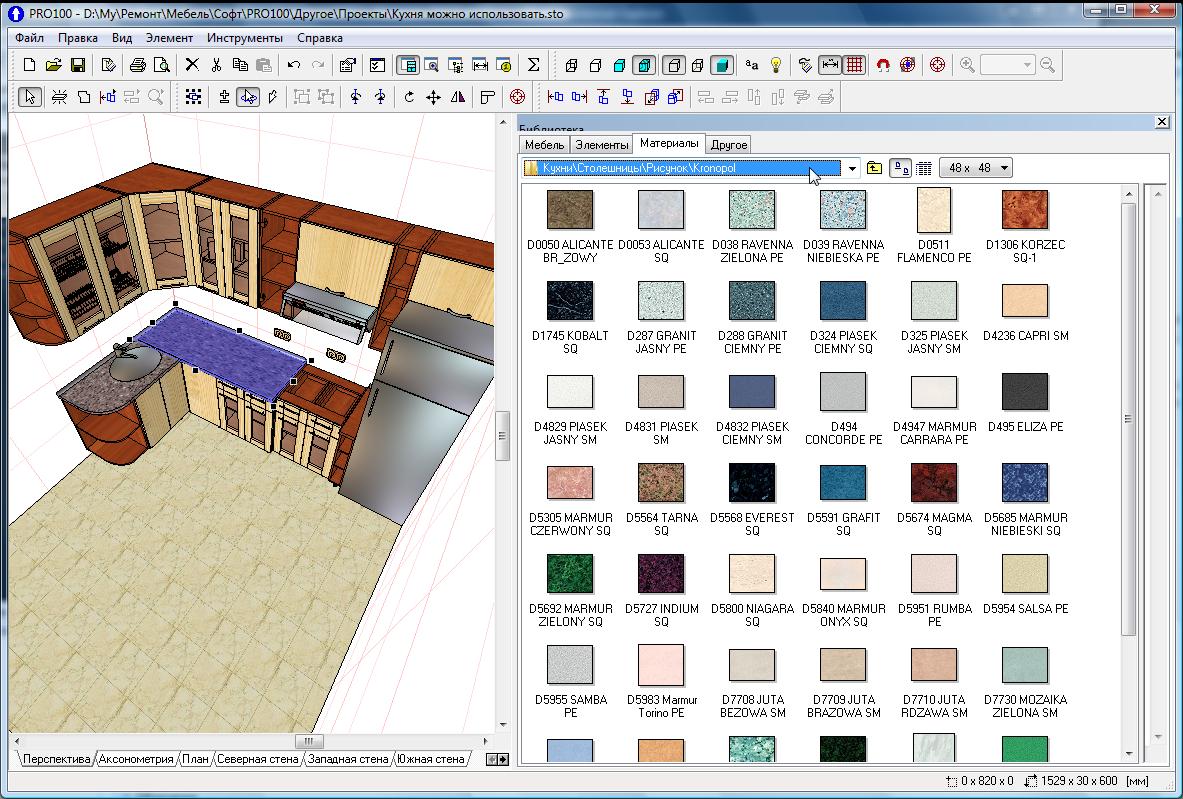Switch to the Аксонометрия view tab
The width and height of the screenshot is (1183, 799).
tap(136, 759)
